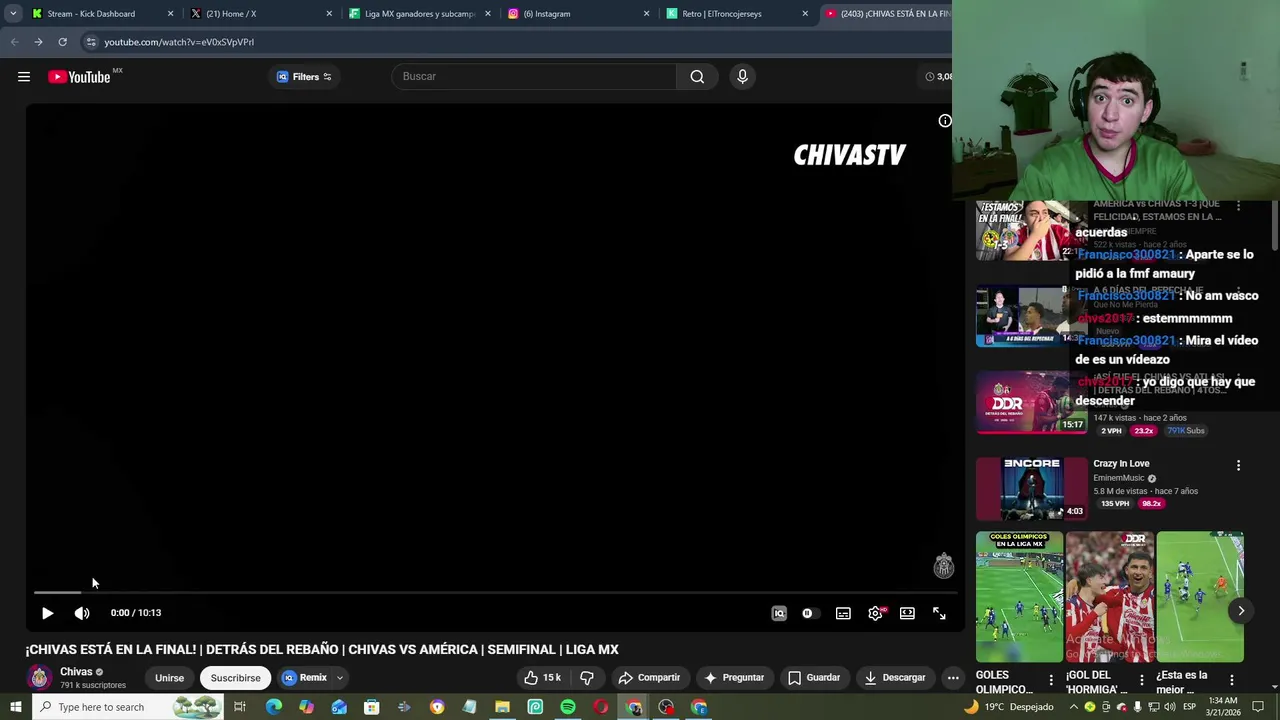Screen dimensions: 1280x720
Task: Activate voice search microphone
Action: [x=742, y=77]
